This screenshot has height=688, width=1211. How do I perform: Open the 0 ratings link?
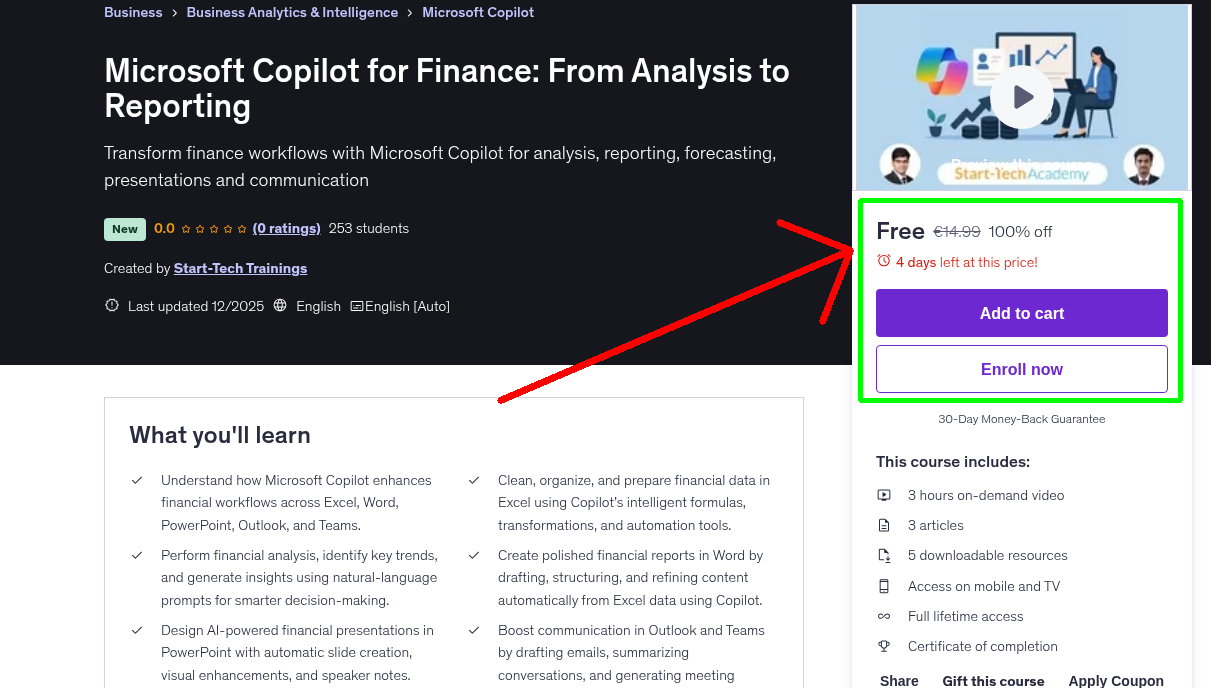coord(286,228)
